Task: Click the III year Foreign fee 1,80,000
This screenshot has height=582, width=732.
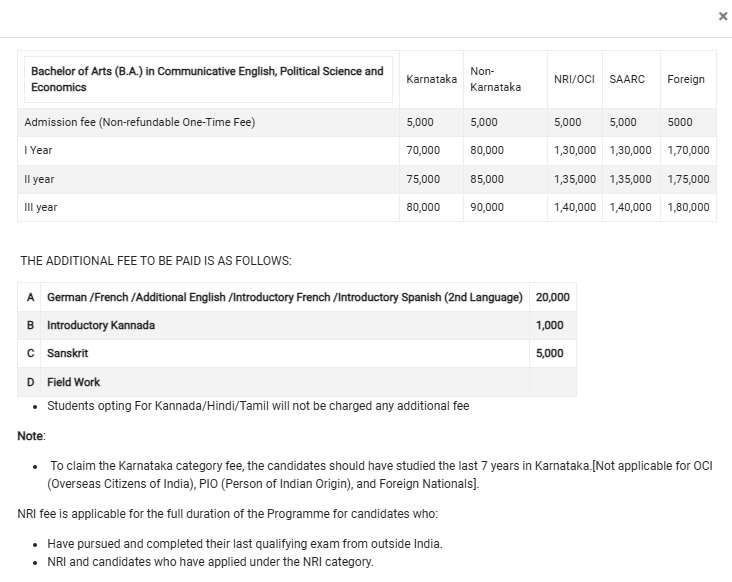Action: 688,207
